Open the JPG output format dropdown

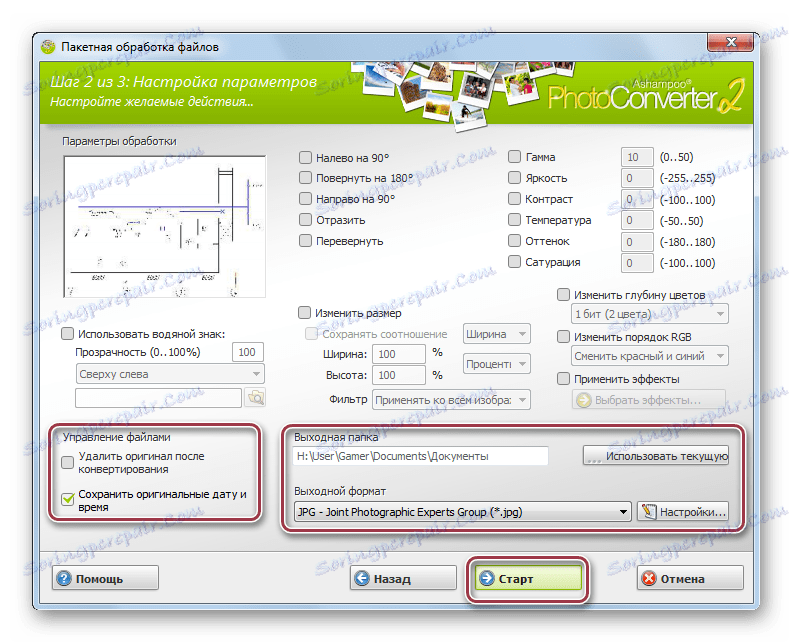(462, 512)
